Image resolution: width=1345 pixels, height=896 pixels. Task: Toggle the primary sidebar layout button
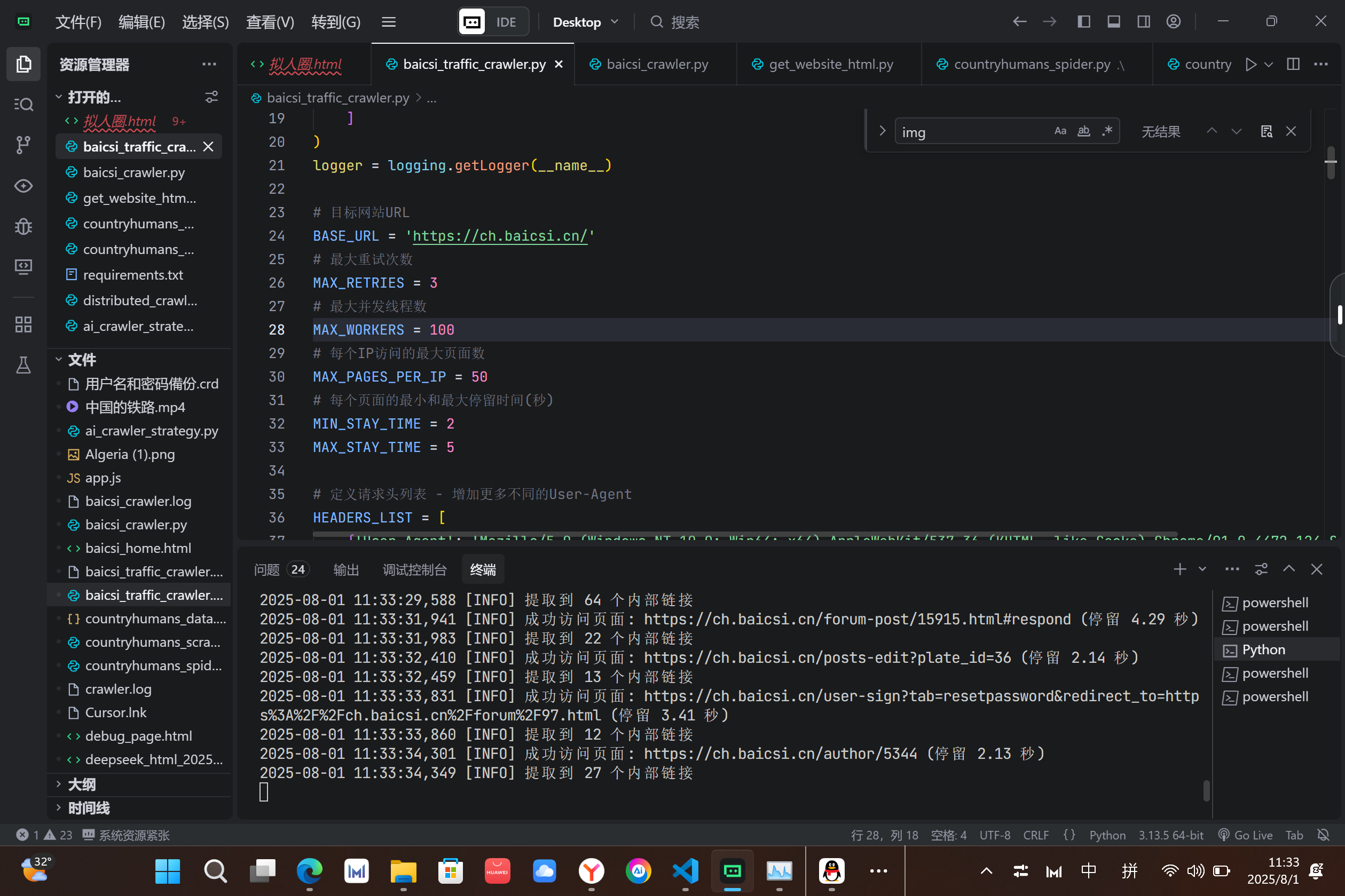pyautogui.click(x=1084, y=22)
